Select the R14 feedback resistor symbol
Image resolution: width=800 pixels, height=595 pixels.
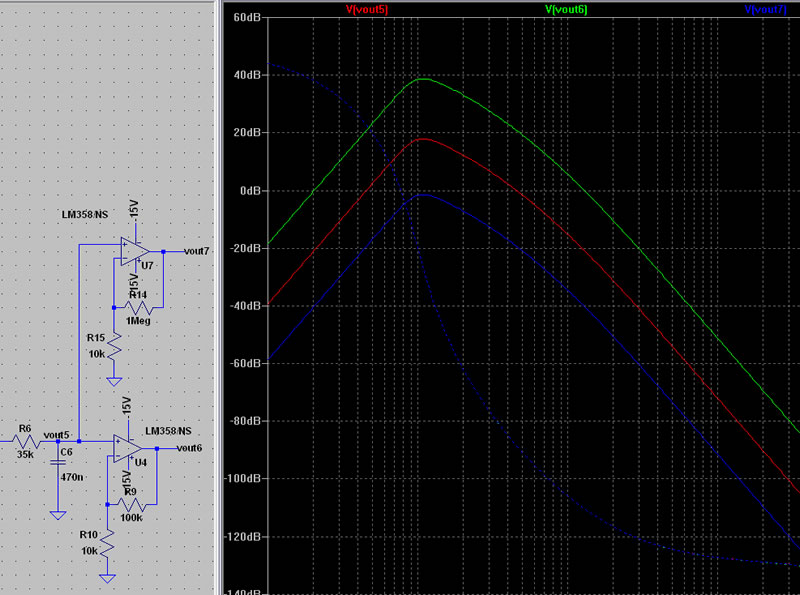[138, 308]
